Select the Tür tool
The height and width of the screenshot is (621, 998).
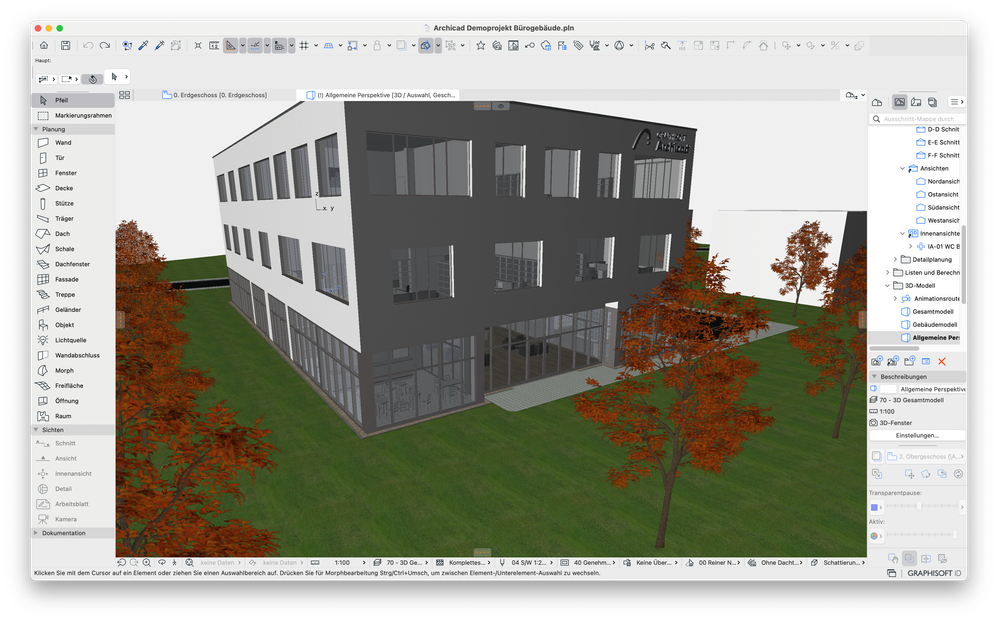[73, 158]
